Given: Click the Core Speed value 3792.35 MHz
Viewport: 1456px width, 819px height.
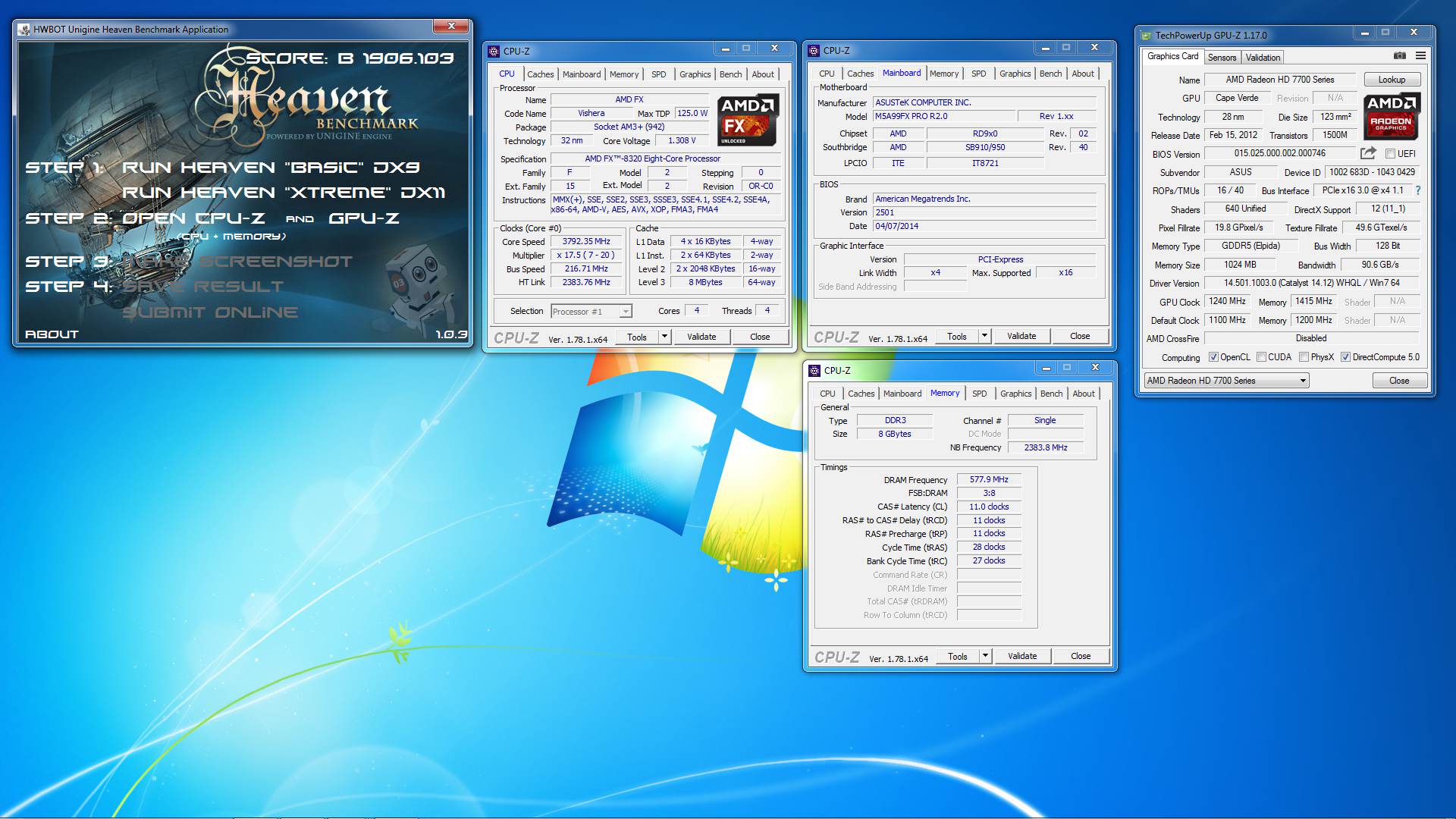Looking at the screenshot, I should 586,241.
